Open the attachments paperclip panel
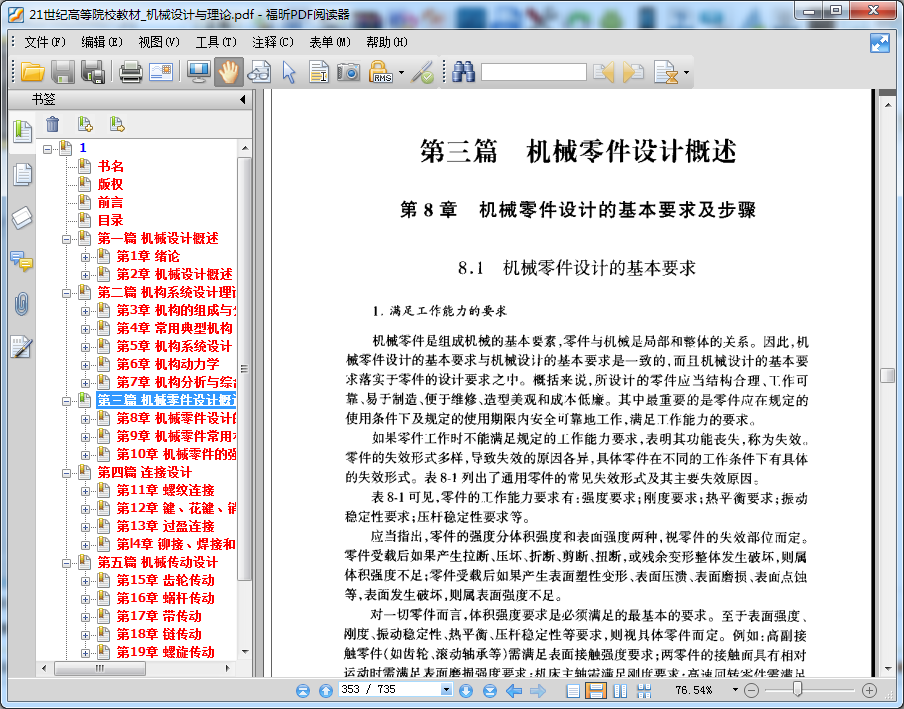 tap(22, 304)
